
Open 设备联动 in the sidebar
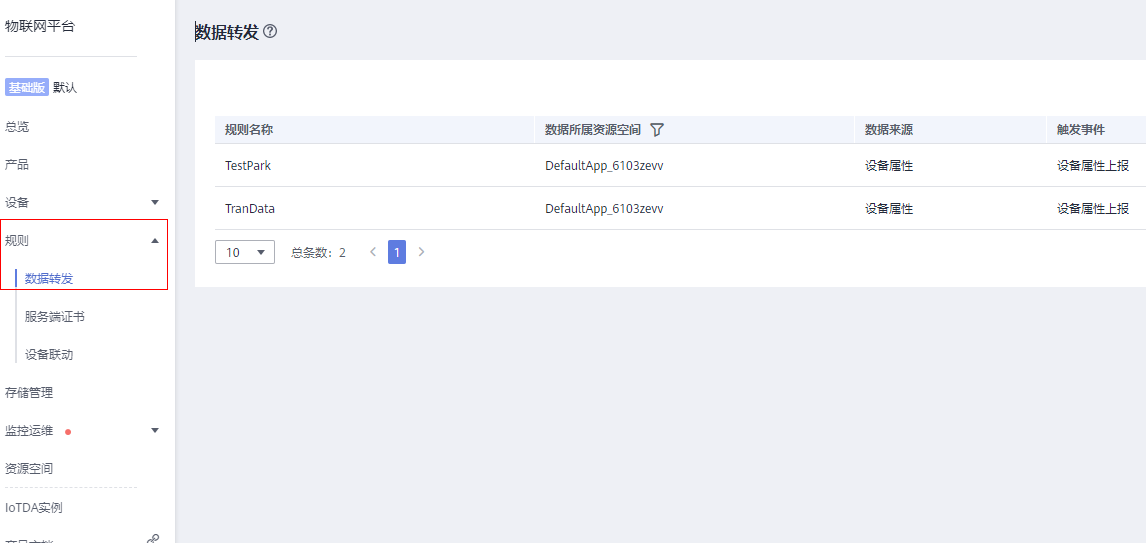49,354
